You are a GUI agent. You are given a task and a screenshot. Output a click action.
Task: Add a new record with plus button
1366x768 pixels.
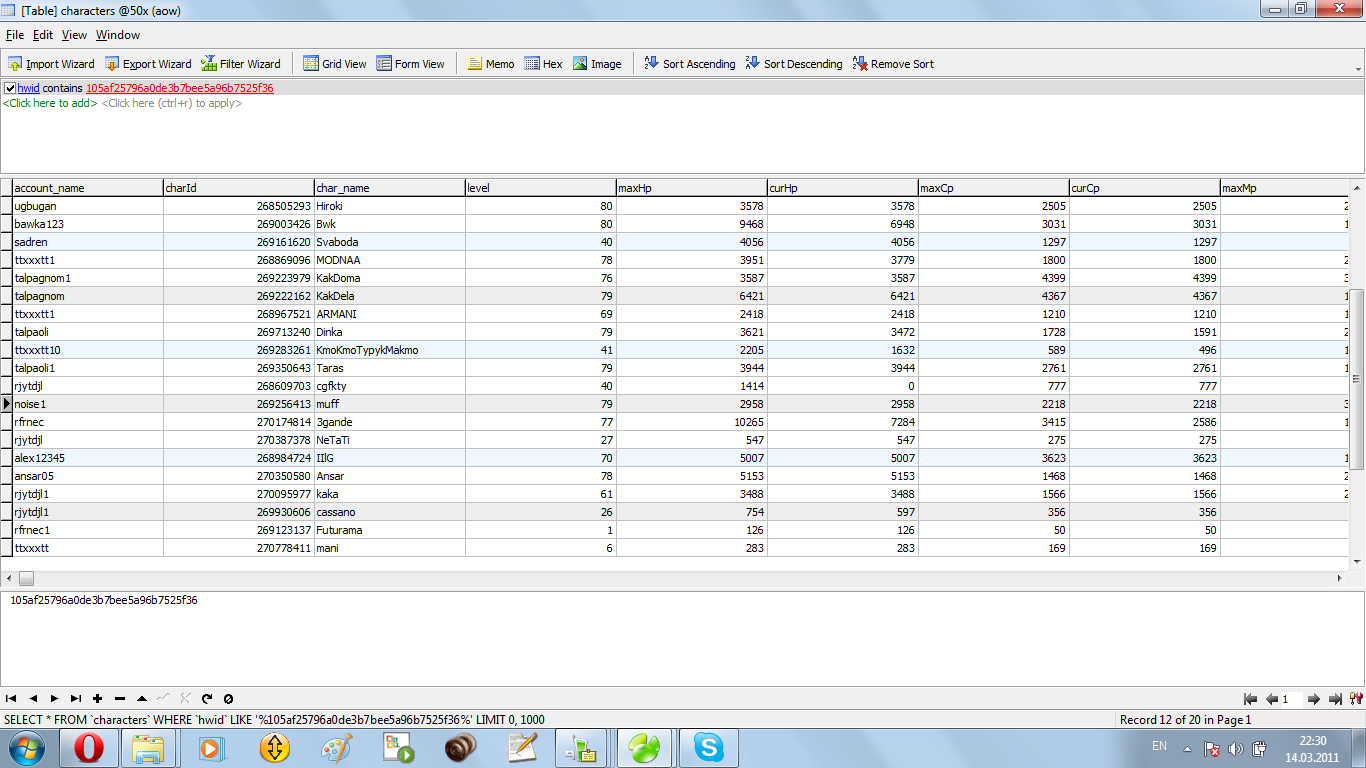click(98, 699)
